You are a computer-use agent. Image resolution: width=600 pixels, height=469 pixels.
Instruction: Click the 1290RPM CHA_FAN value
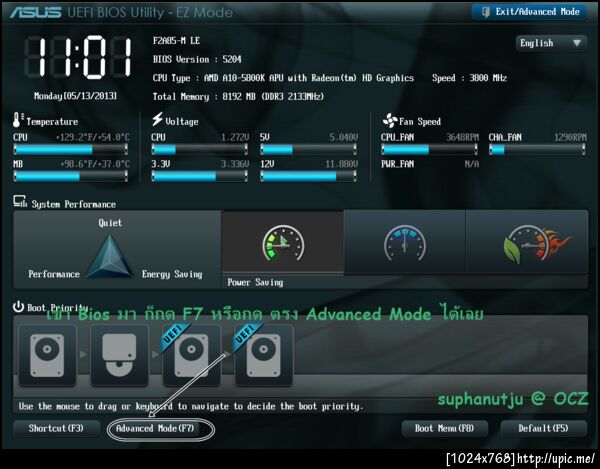point(570,137)
